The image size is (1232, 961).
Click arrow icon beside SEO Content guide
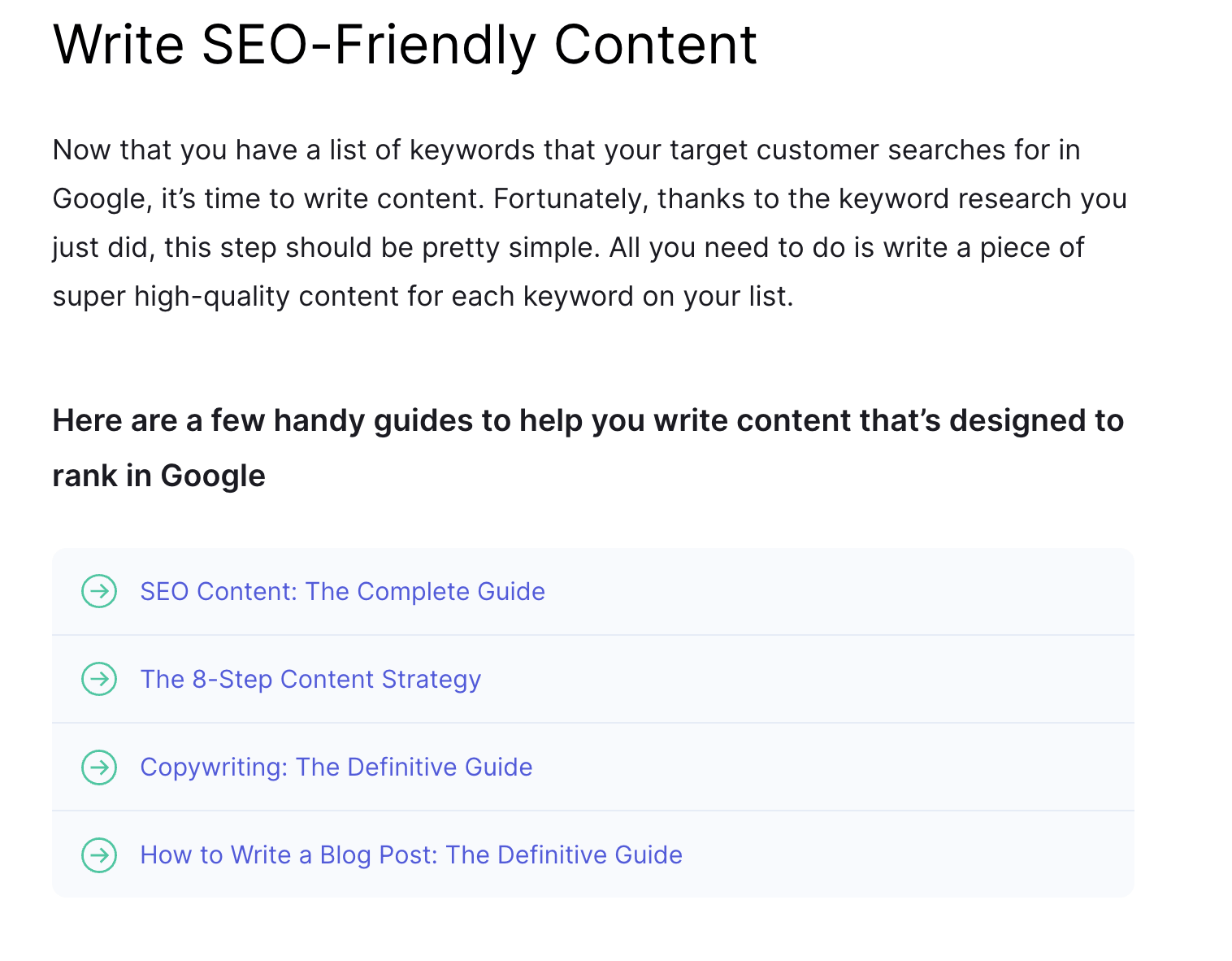click(x=99, y=591)
